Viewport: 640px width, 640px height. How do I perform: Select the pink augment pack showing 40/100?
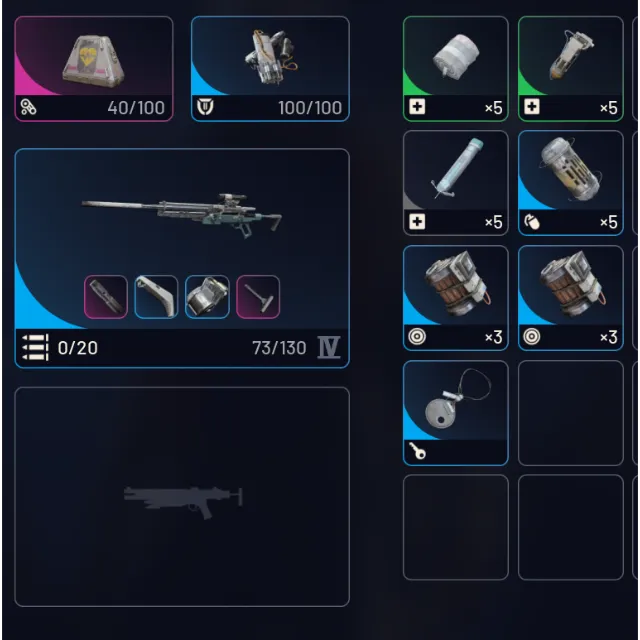pyautogui.click(x=94, y=69)
